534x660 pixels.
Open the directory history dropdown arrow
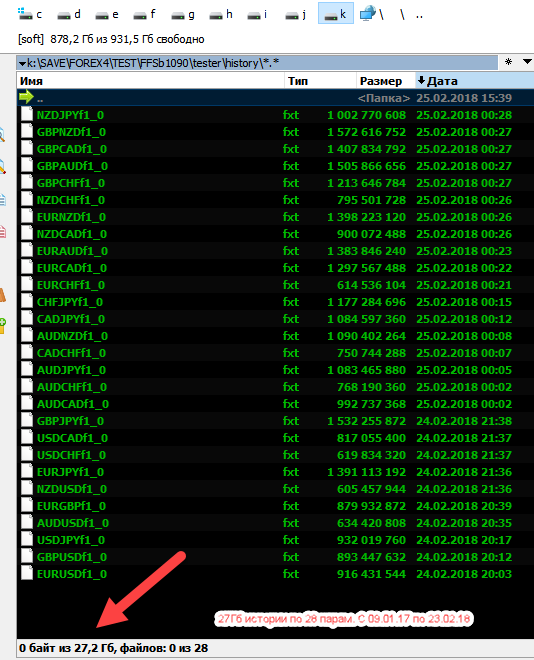pyautogui.click(x=526, y=62)
